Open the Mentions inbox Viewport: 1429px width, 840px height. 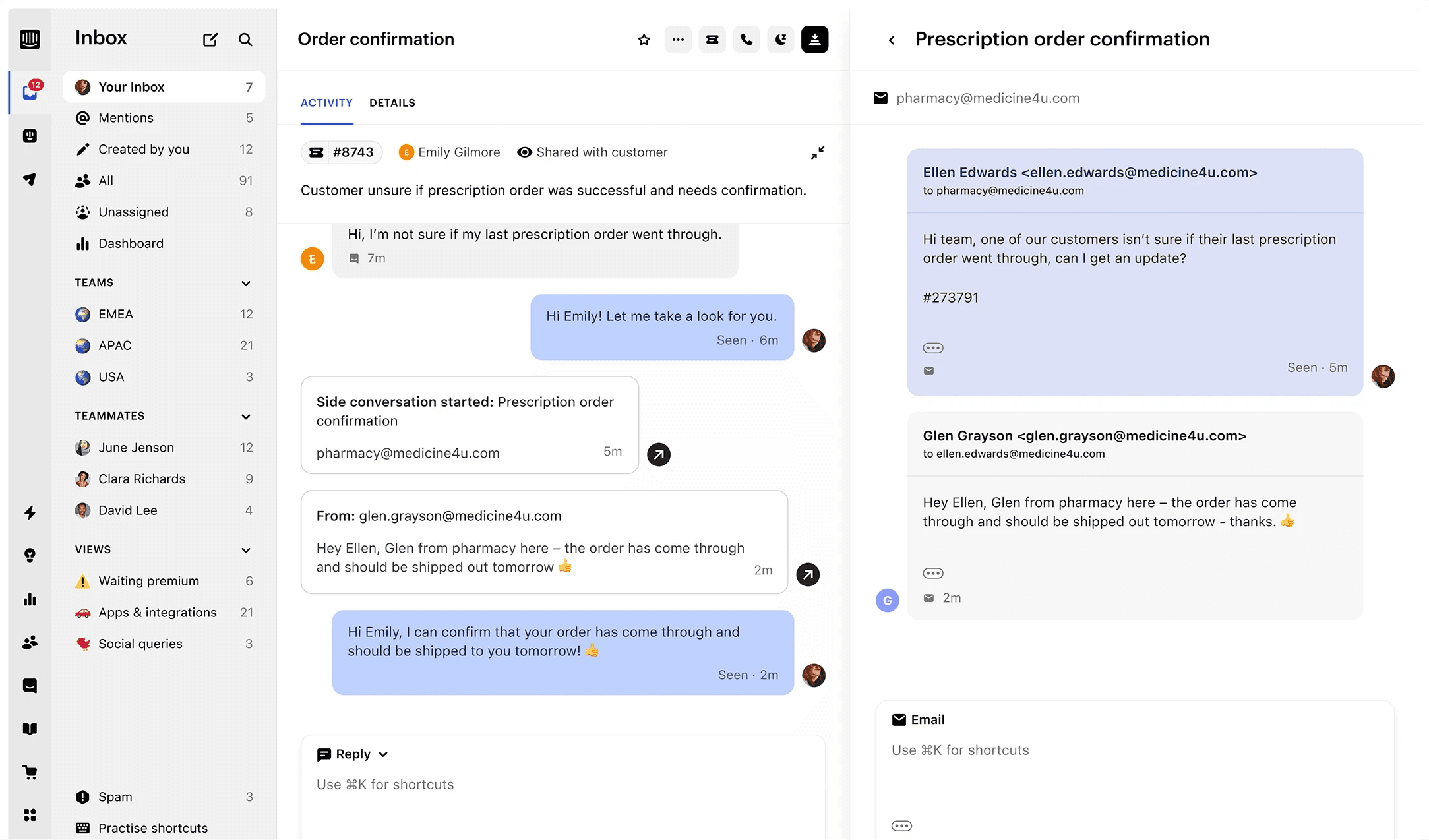click(x=164, y=118)
